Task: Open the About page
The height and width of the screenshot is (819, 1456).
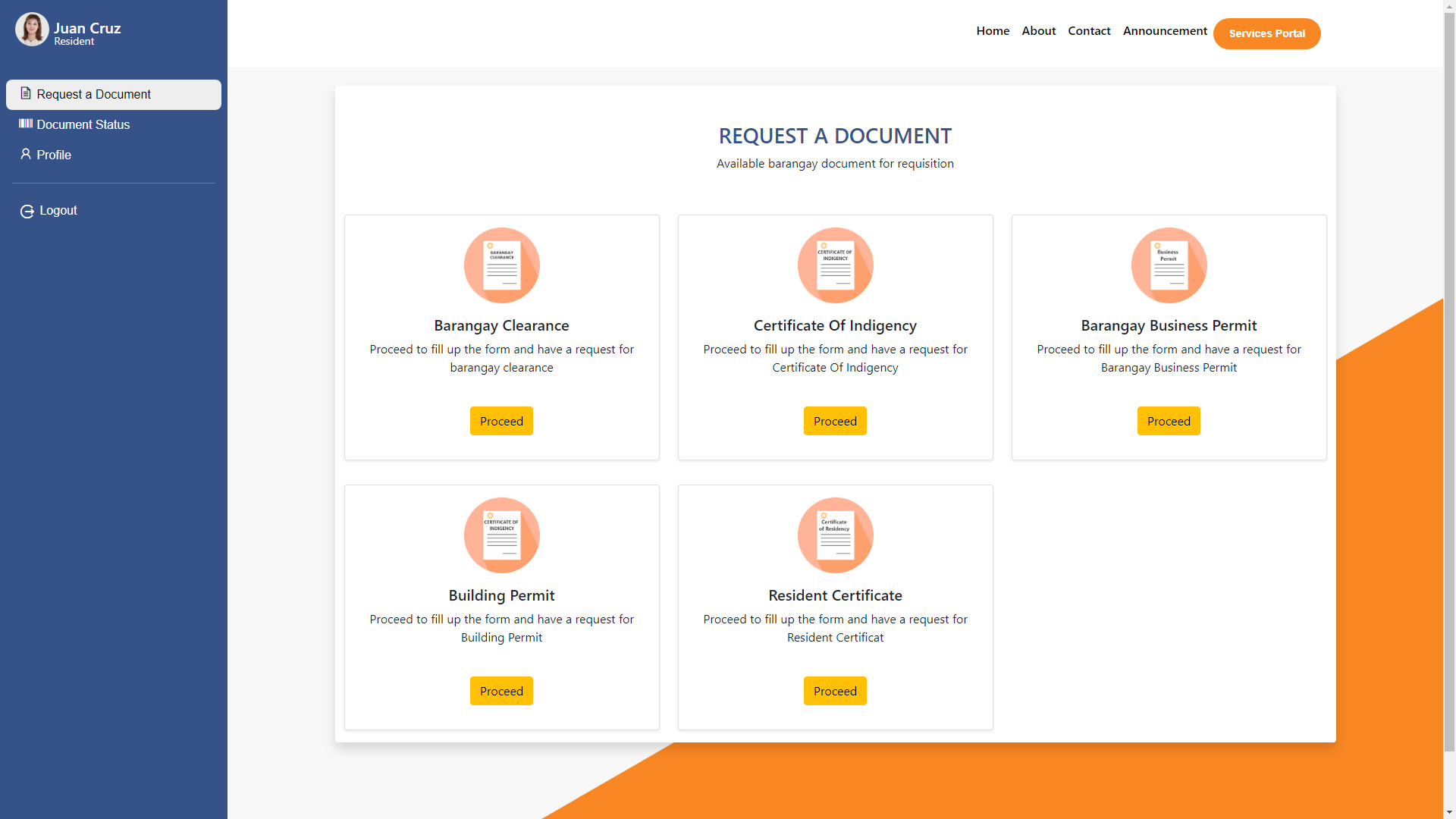Action: pyautogui.click(x=1038, y=30)
